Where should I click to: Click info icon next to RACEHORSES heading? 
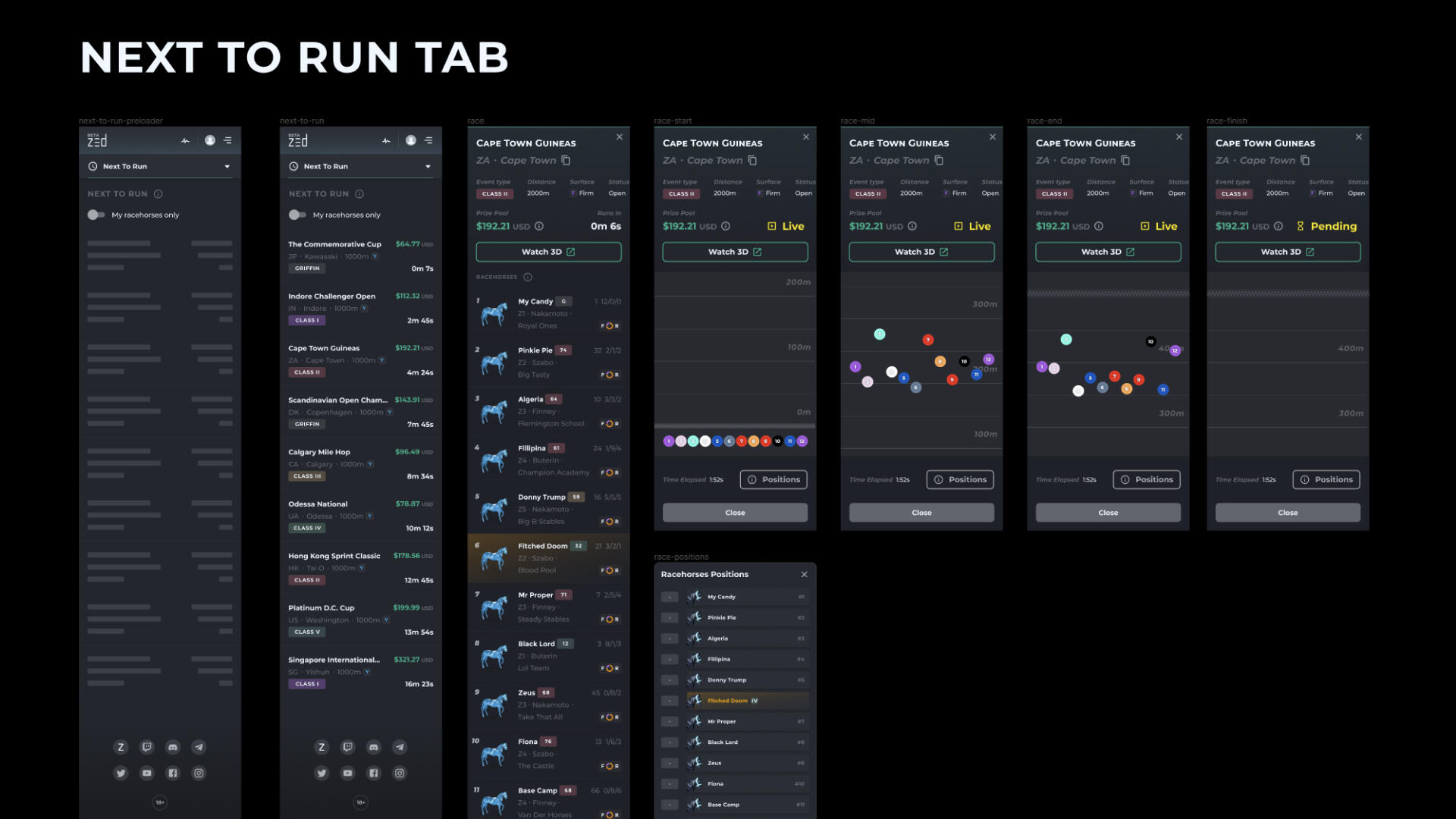click(x=528, y=277)
